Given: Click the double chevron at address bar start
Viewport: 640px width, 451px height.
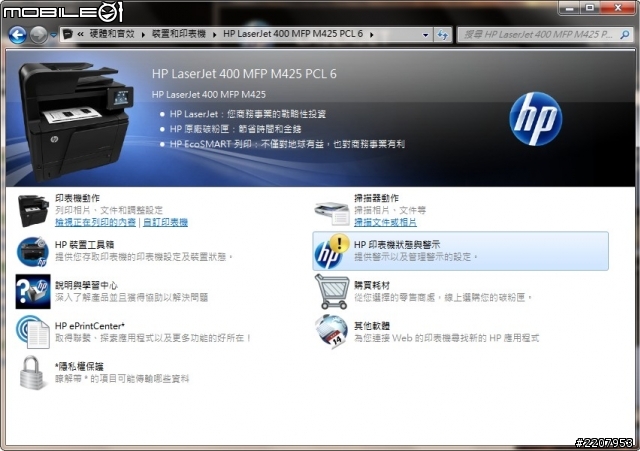Looking at the screenshot, I should point(80,35).
